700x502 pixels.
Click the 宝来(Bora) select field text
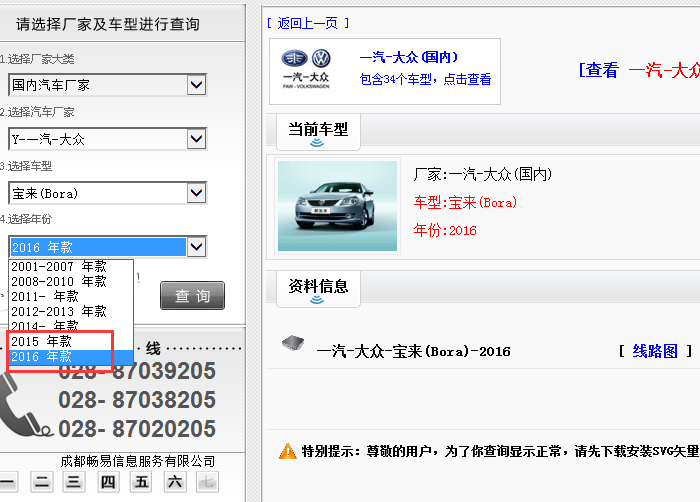coord(45,193)
